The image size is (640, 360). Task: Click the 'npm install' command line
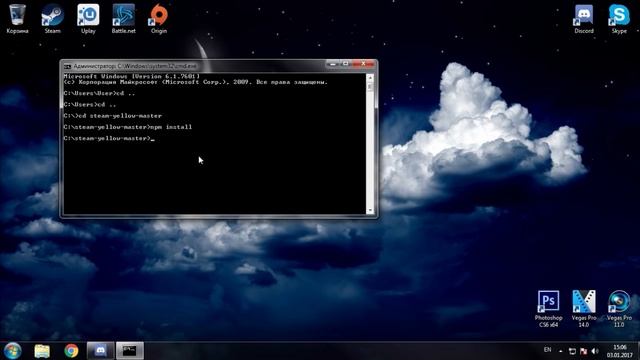[x=128, y=127]
